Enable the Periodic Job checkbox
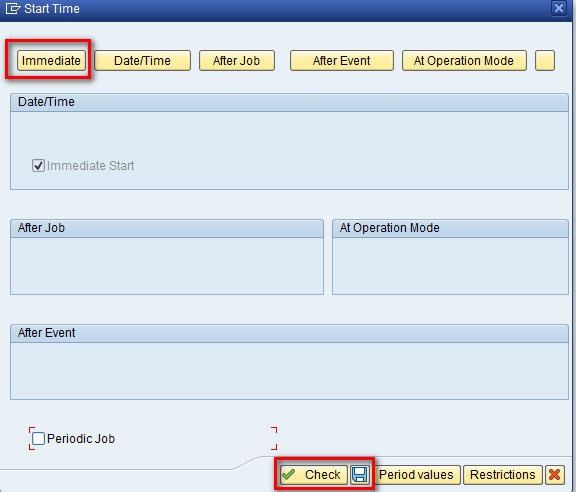The height and width of the screenshot is (492, 576). tap(38, 438)
